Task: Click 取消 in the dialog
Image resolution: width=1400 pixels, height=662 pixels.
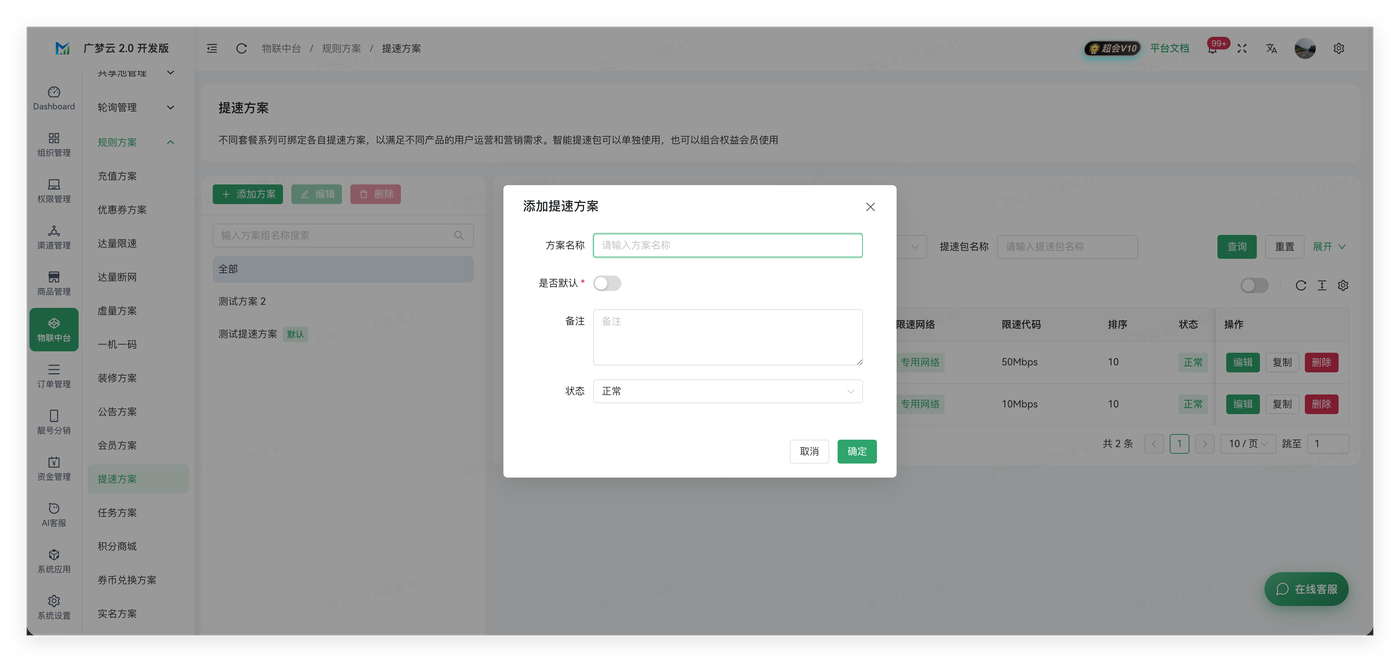Action: coord(809,451)
